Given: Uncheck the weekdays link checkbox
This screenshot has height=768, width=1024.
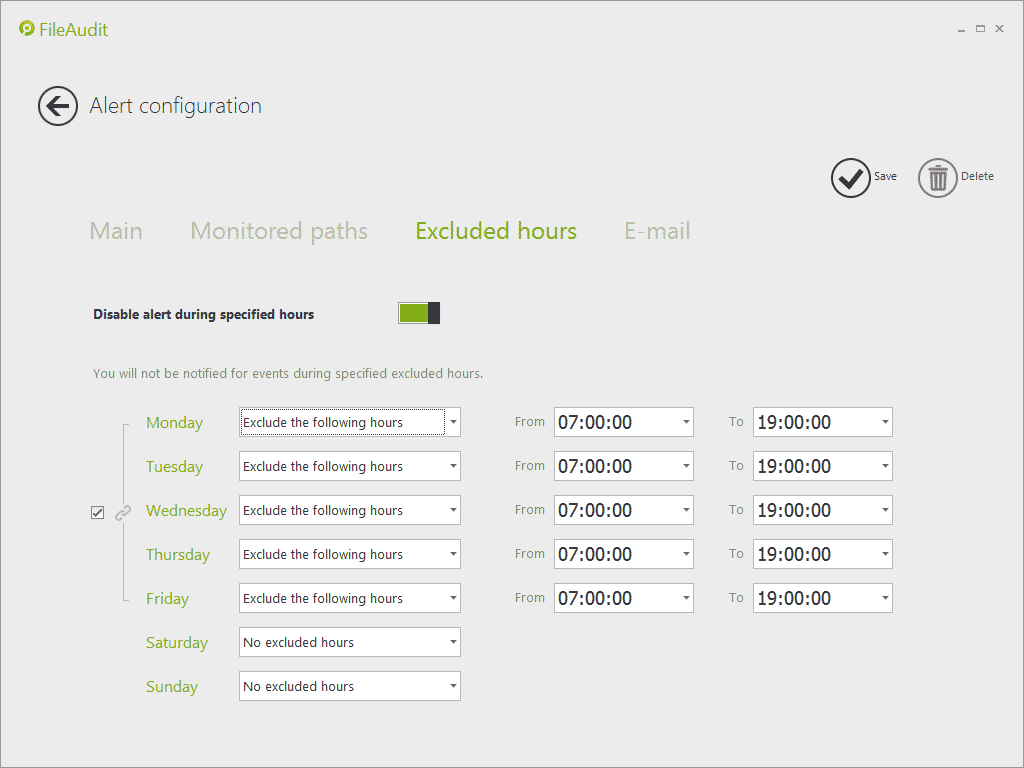Looking at the screenshot, I should point(98,513).
